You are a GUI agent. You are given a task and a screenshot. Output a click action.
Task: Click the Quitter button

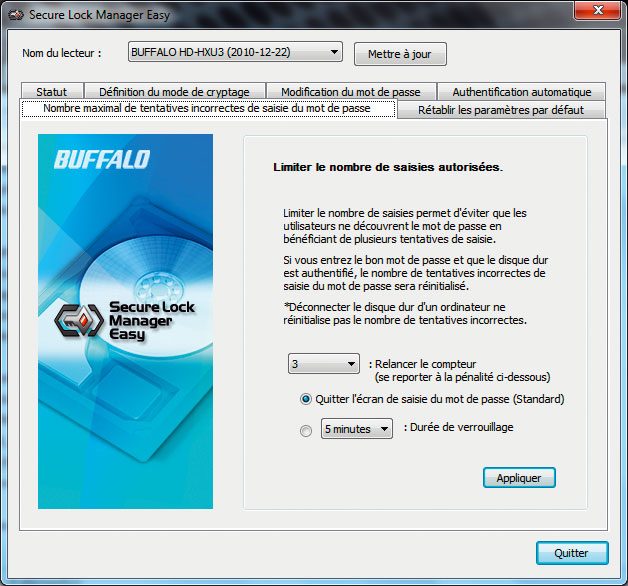[x=572, y=553]
